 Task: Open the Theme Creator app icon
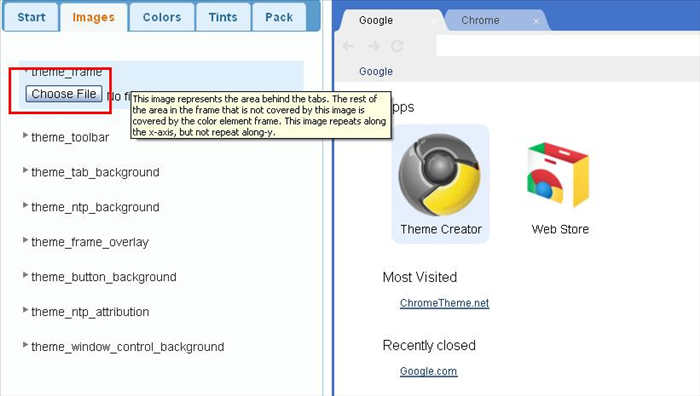(440, 184)
